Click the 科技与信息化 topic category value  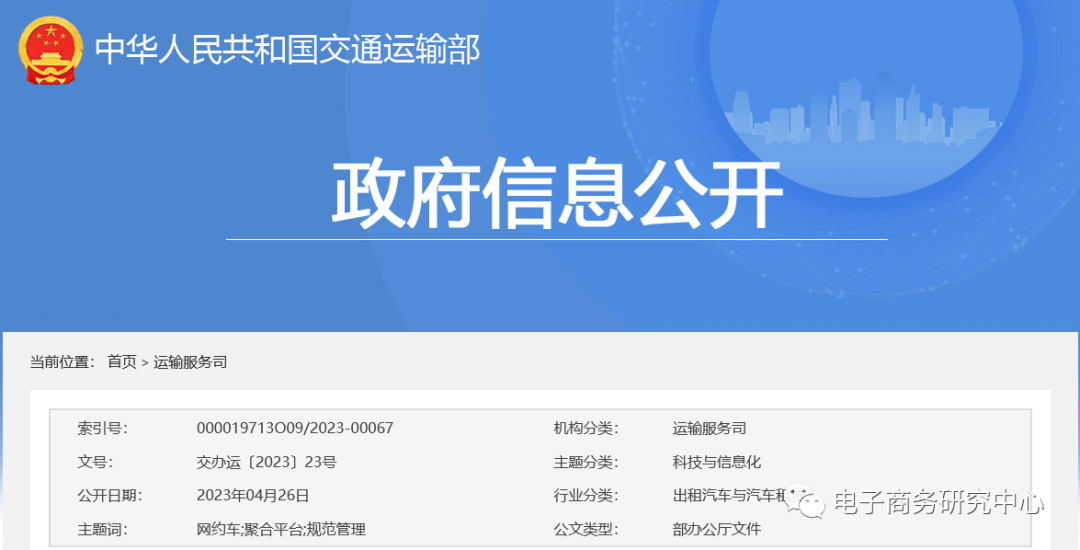(x=717, y=462)
